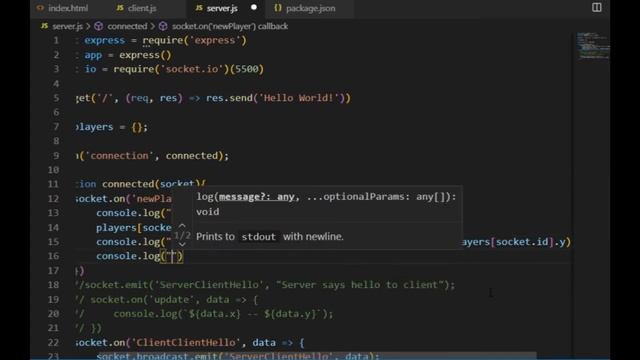Click line number 1 in the gutter
This screenshot has width=640, height=360.
[56, 40]
